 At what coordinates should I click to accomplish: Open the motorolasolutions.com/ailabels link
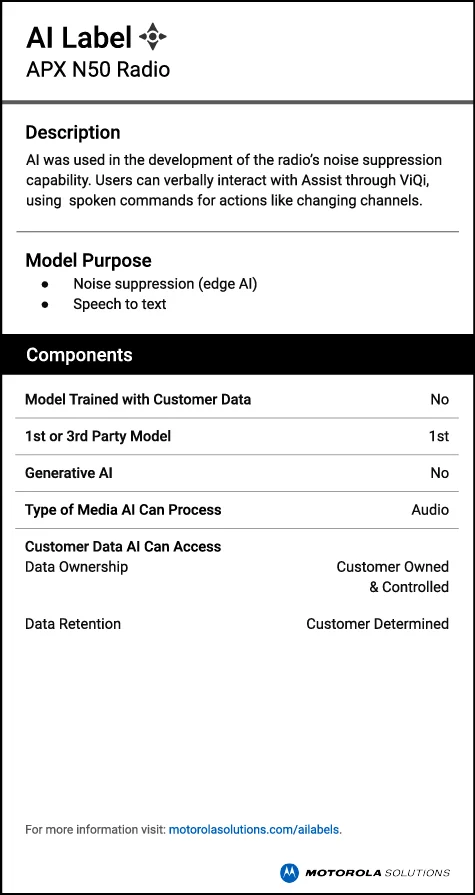tap(254, 830)
